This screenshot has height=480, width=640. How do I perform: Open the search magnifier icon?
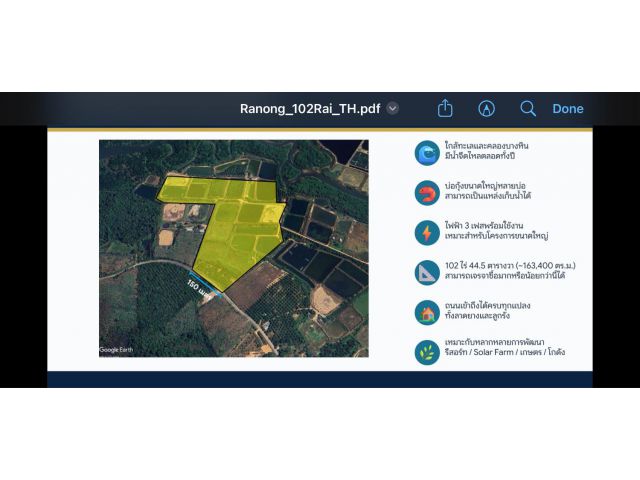[x=528, y=109]
